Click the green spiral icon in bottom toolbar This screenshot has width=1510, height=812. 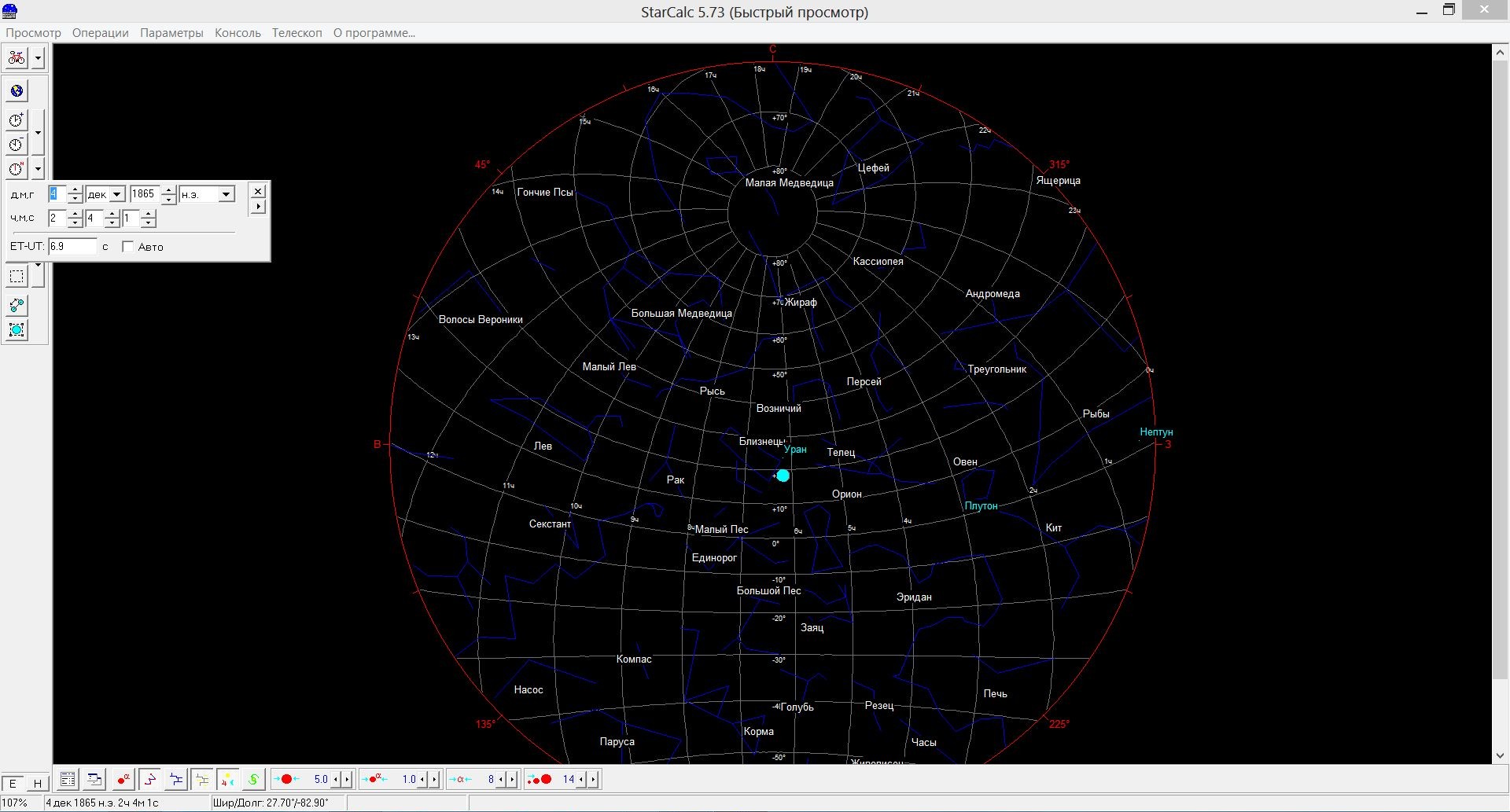[253, 780]
